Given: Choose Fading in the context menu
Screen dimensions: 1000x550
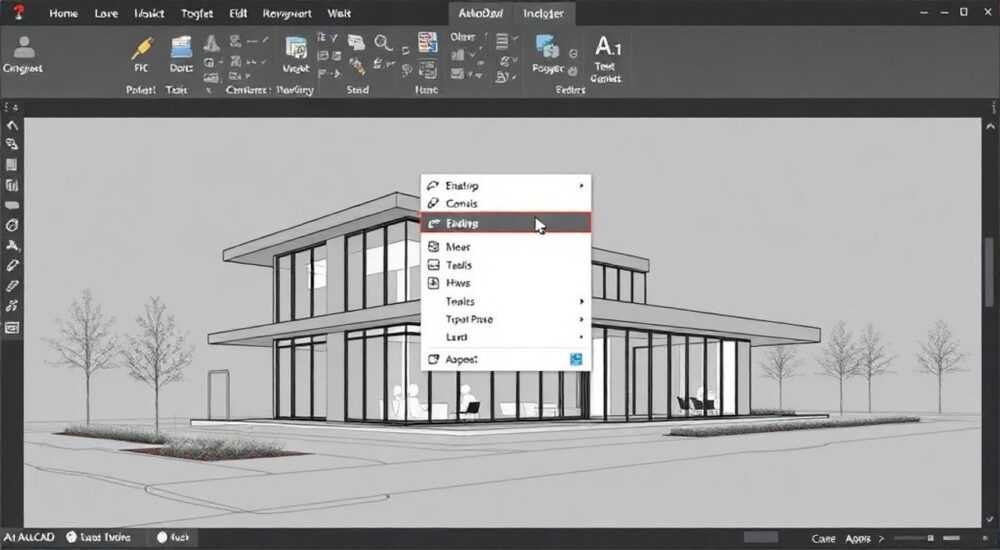Looking at the screenshot, I should point(506,223).
